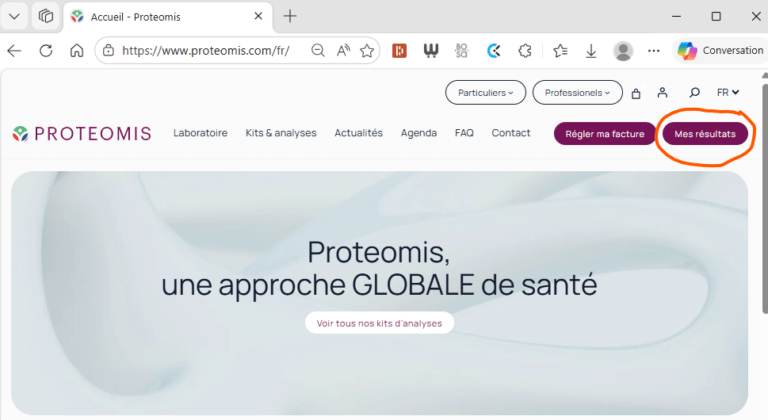Click Voir tous nos kits d'analyses

(379, 323)
